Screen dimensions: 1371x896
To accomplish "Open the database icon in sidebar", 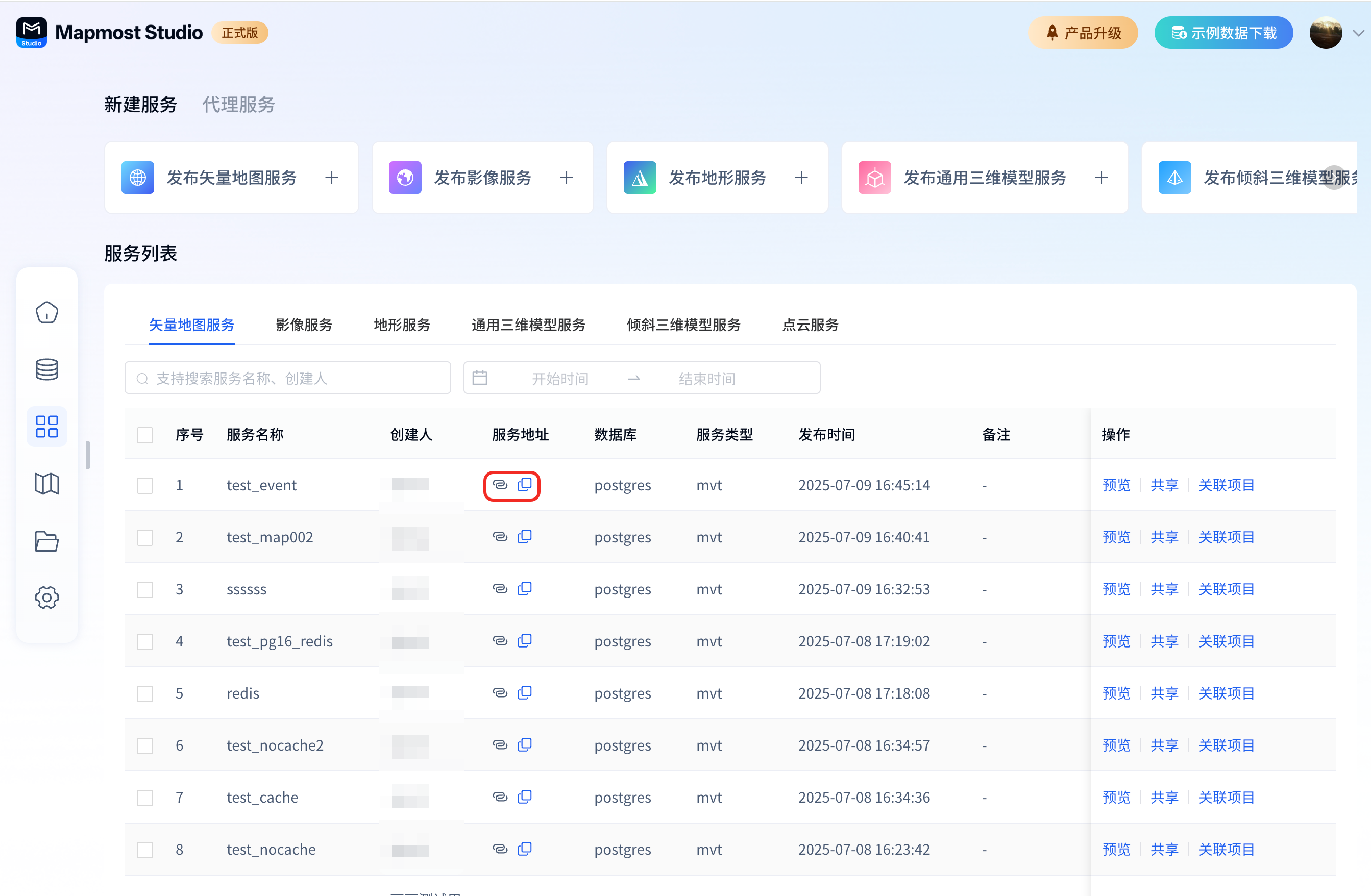I will click(x=46, y=370).
